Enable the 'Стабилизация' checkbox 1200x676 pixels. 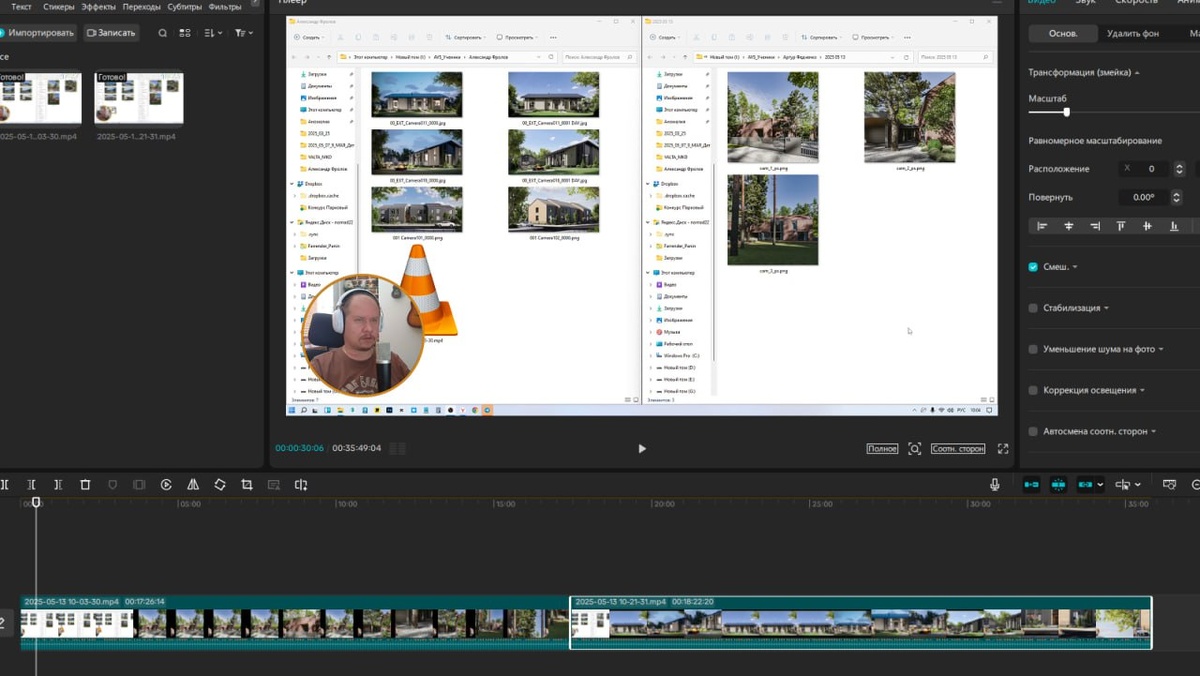[1033, 308]
